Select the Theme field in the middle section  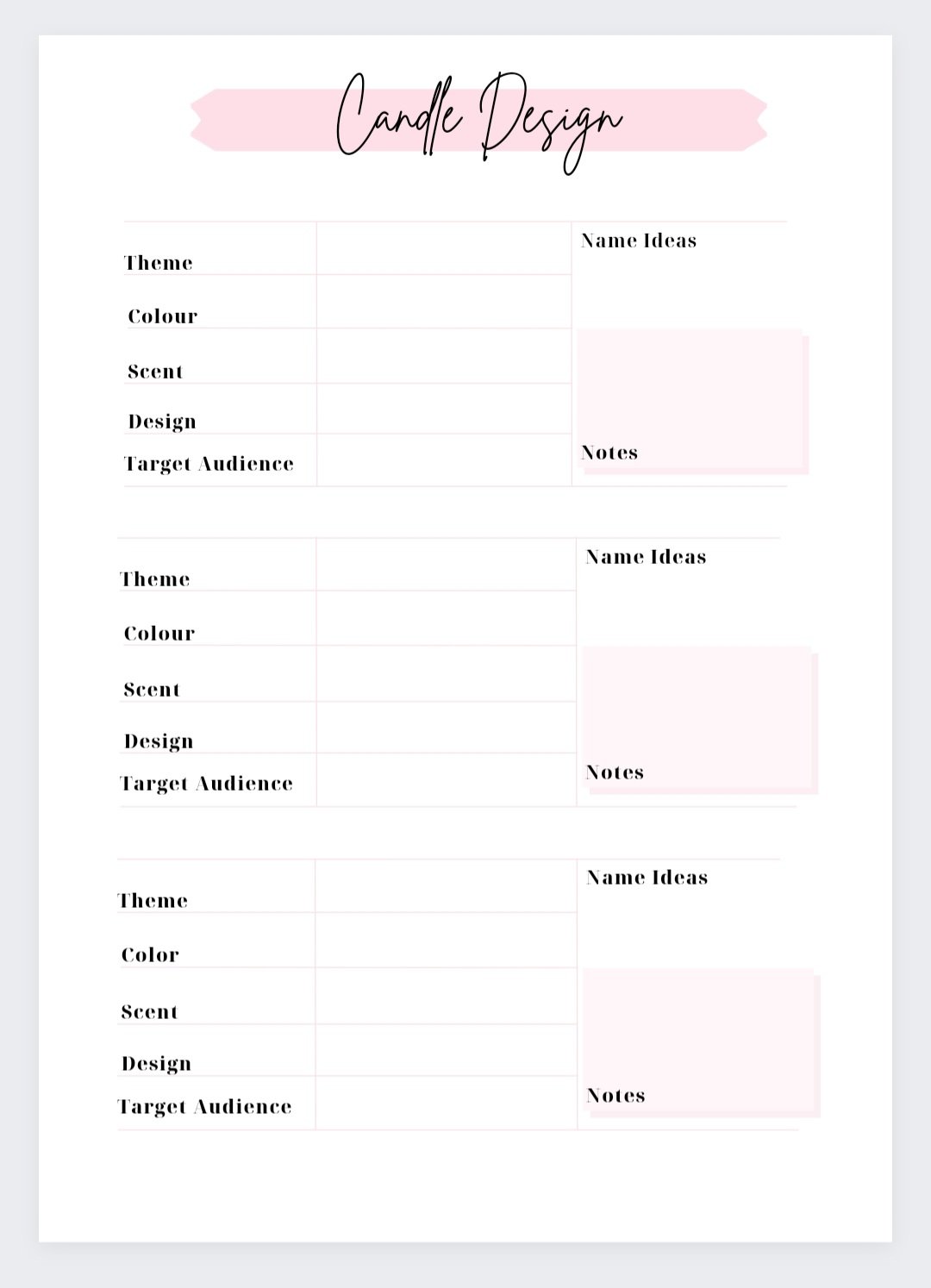pos(445,565)
